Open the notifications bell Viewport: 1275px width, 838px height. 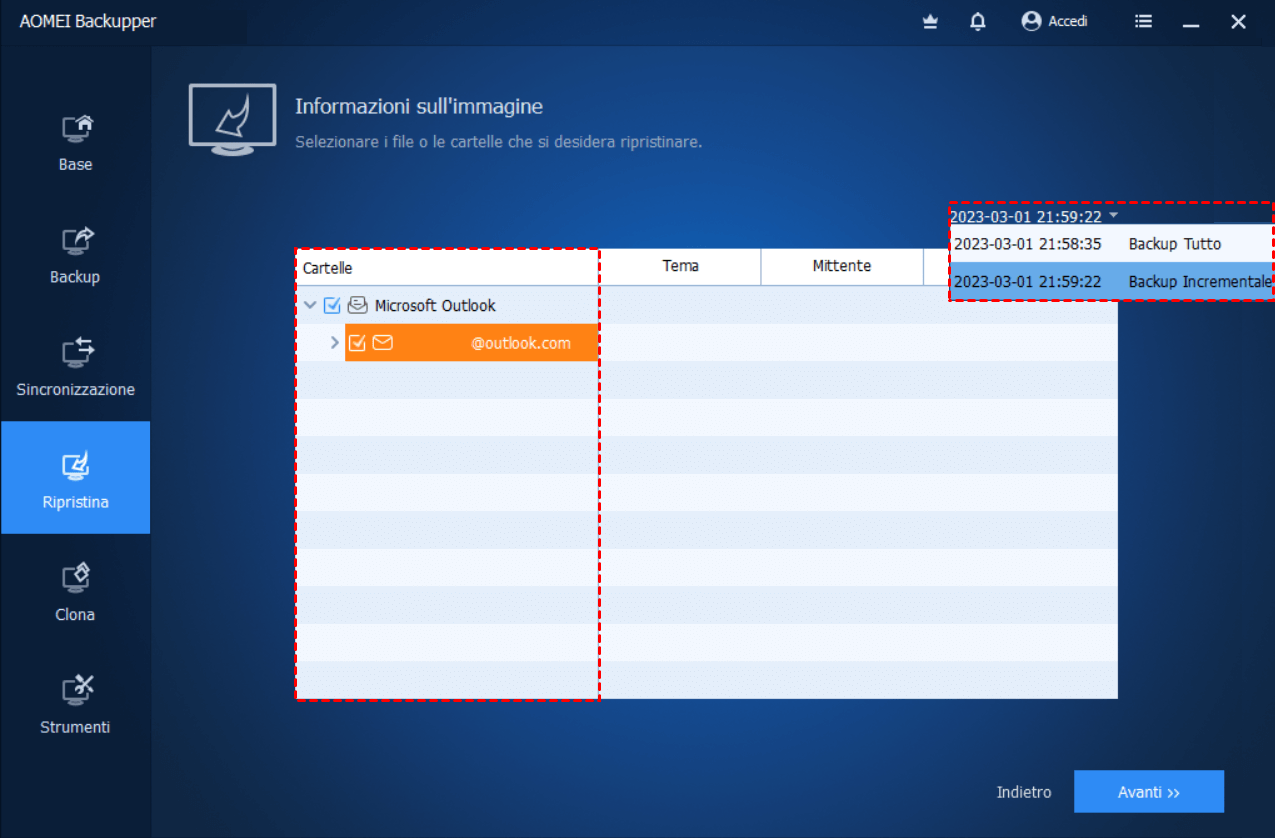click(978, 21)
